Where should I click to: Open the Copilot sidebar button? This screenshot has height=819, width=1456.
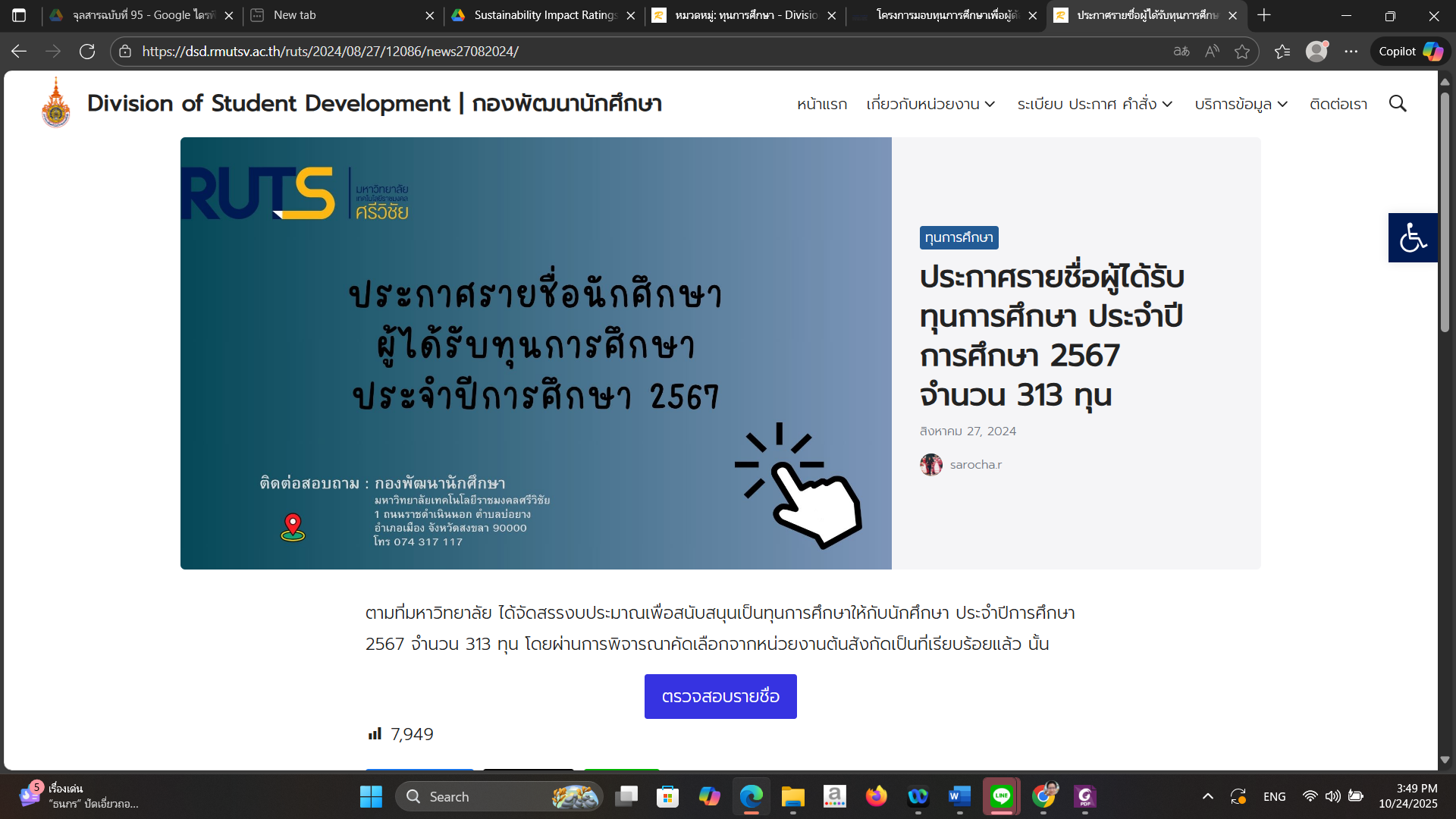(x=1410, y=52)
